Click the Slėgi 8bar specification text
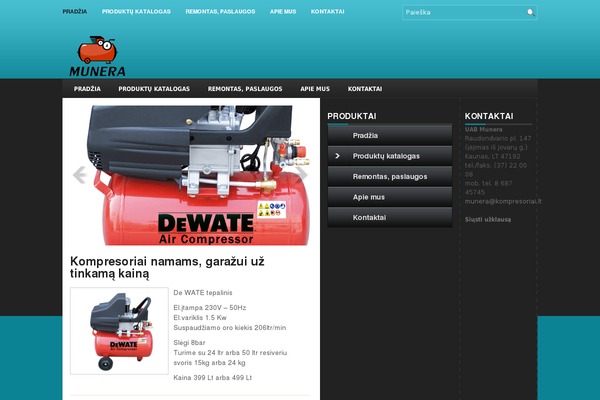Viewport: 600px width, 400px height. point(189,343)
